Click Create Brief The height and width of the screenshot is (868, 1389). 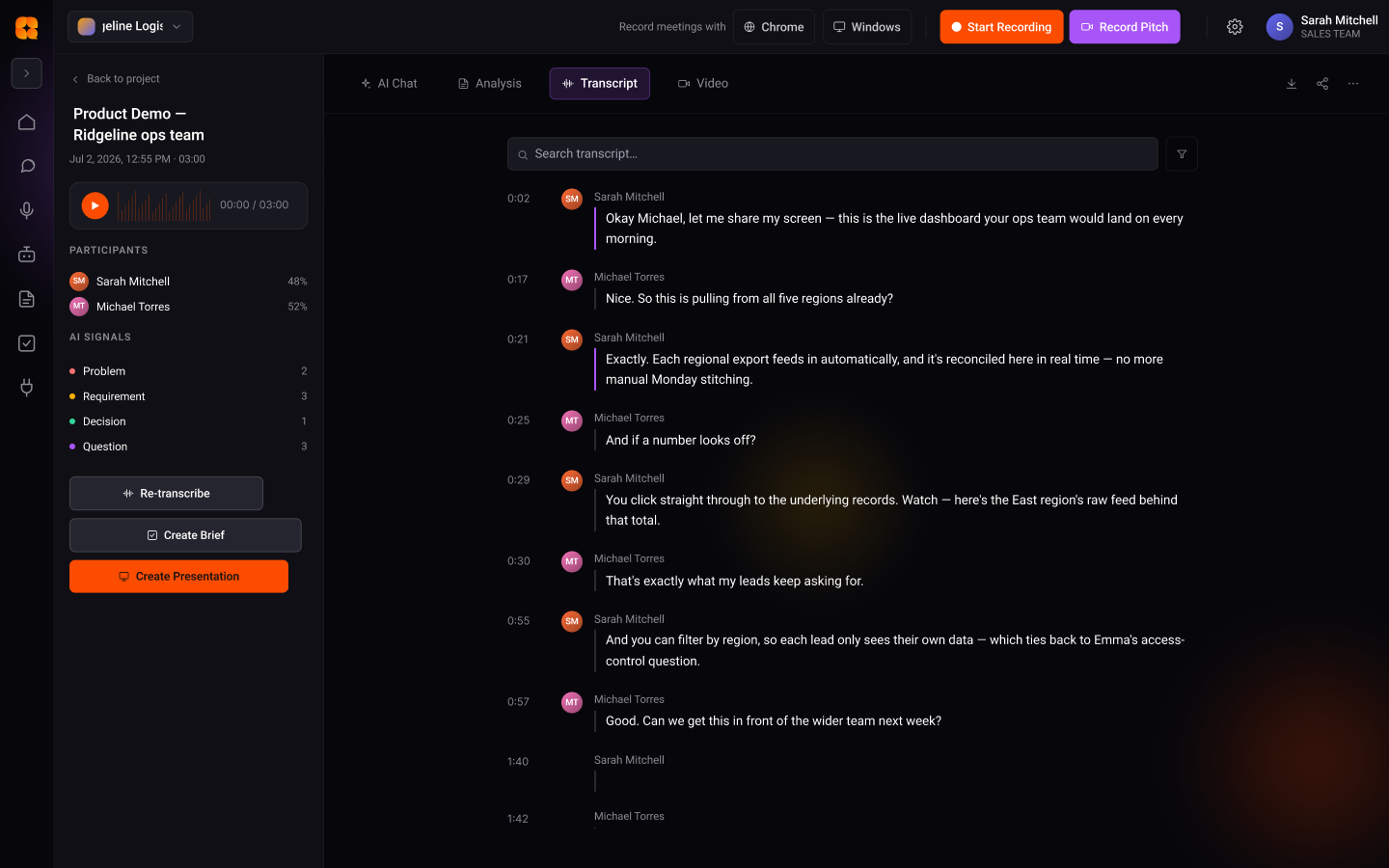(x=185, y=535)
